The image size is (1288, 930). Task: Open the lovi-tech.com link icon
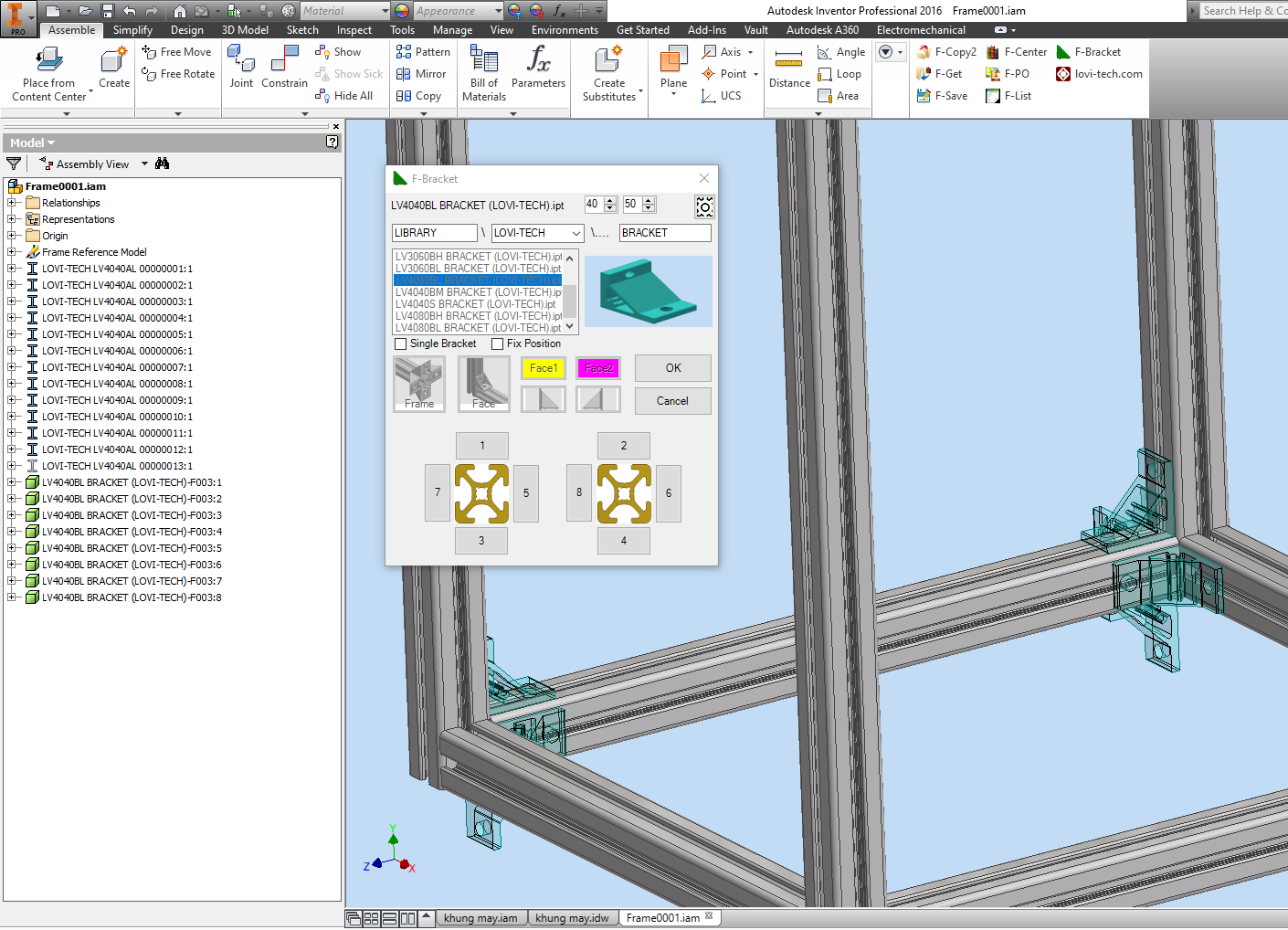pyautogui.click(x=1063, y=74)
